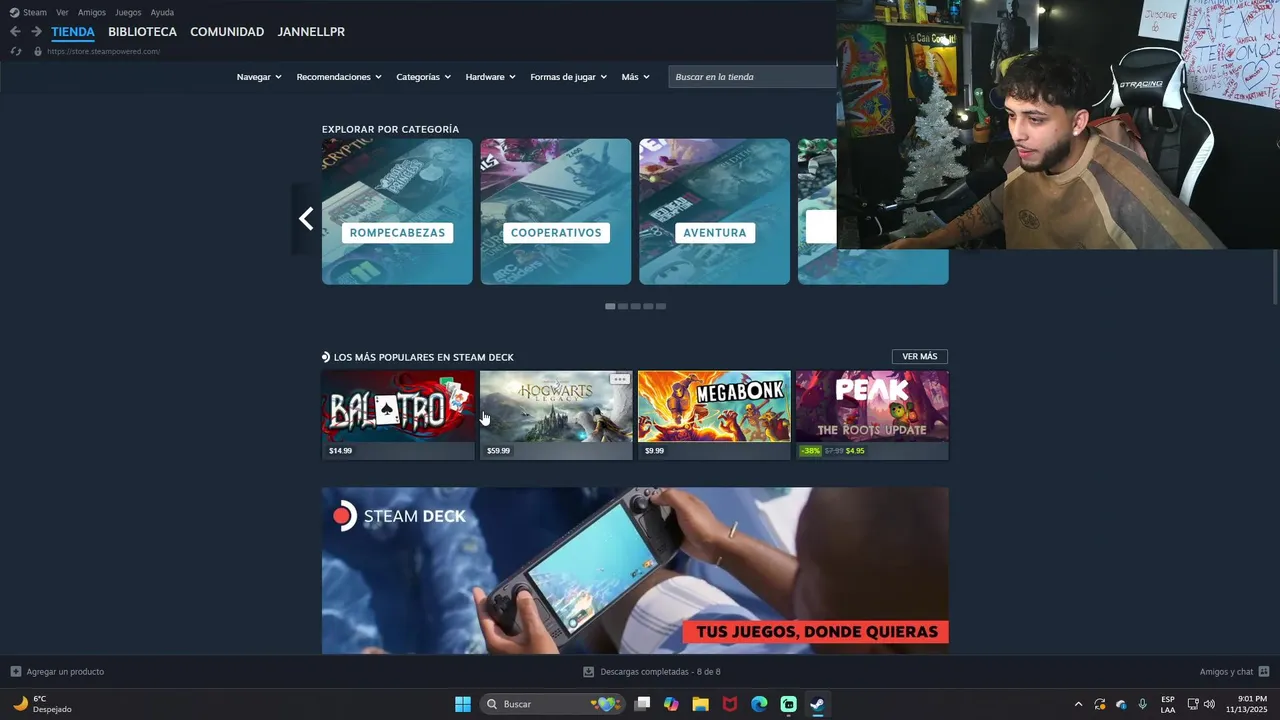Switch to the COMUNIDAD tab

[x=227, y=32]
